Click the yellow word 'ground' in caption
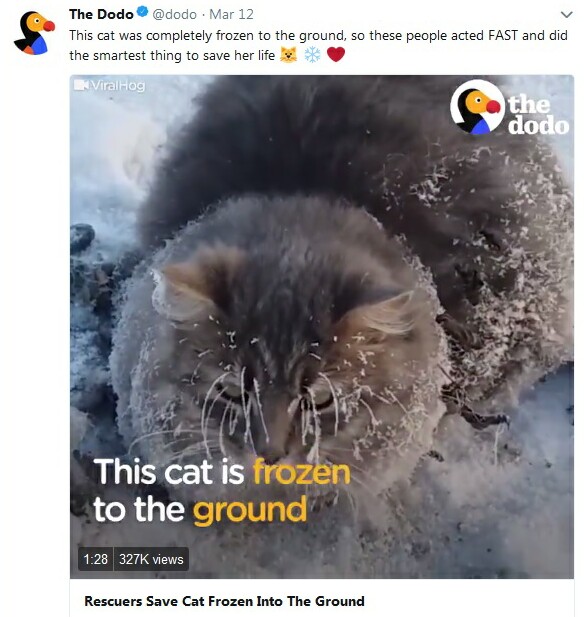Screen dimensions: 584x617 (x=249, y=510)
